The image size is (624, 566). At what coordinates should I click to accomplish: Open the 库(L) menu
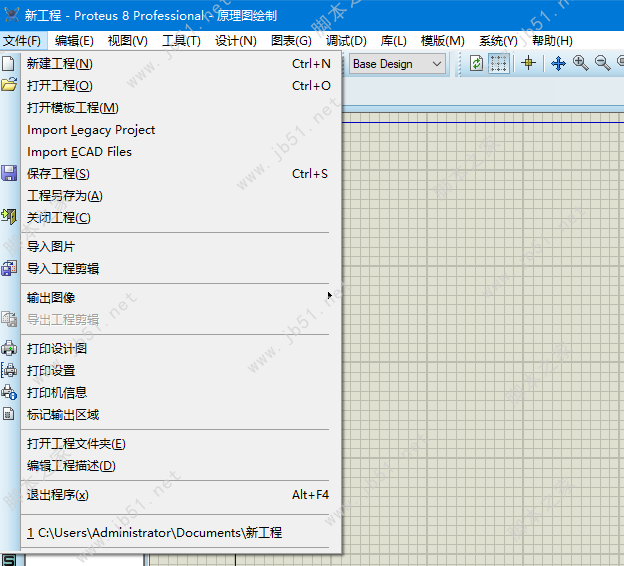click(x=394, y=41)
